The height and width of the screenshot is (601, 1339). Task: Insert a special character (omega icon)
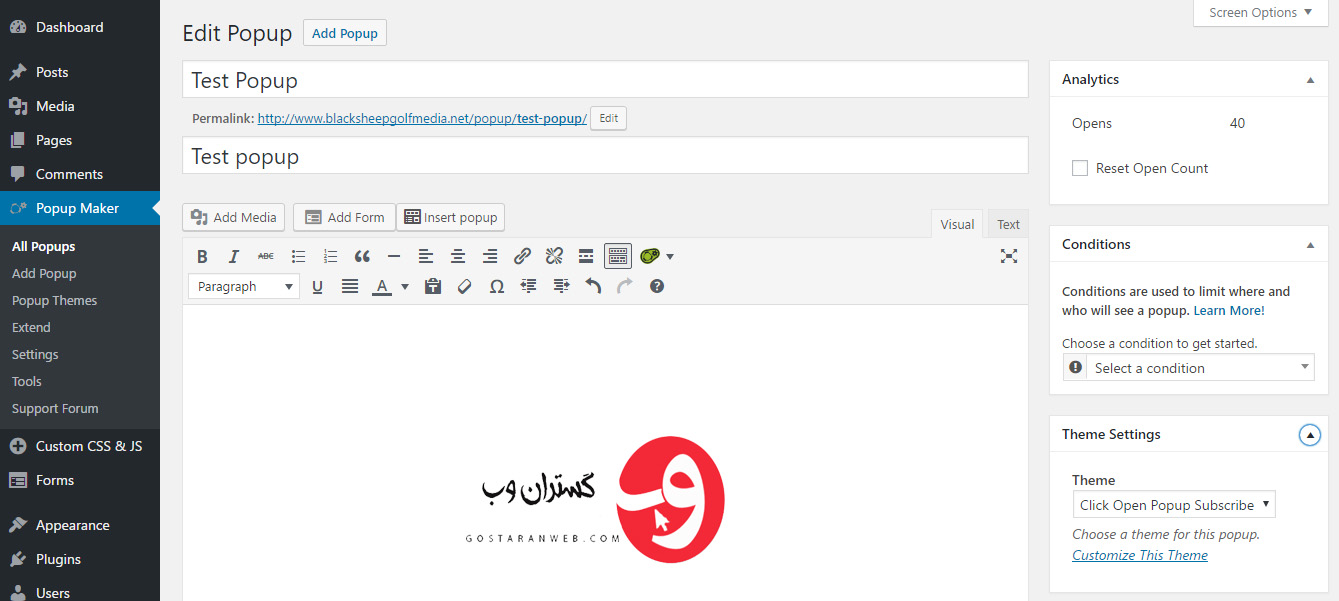point(497,286)
